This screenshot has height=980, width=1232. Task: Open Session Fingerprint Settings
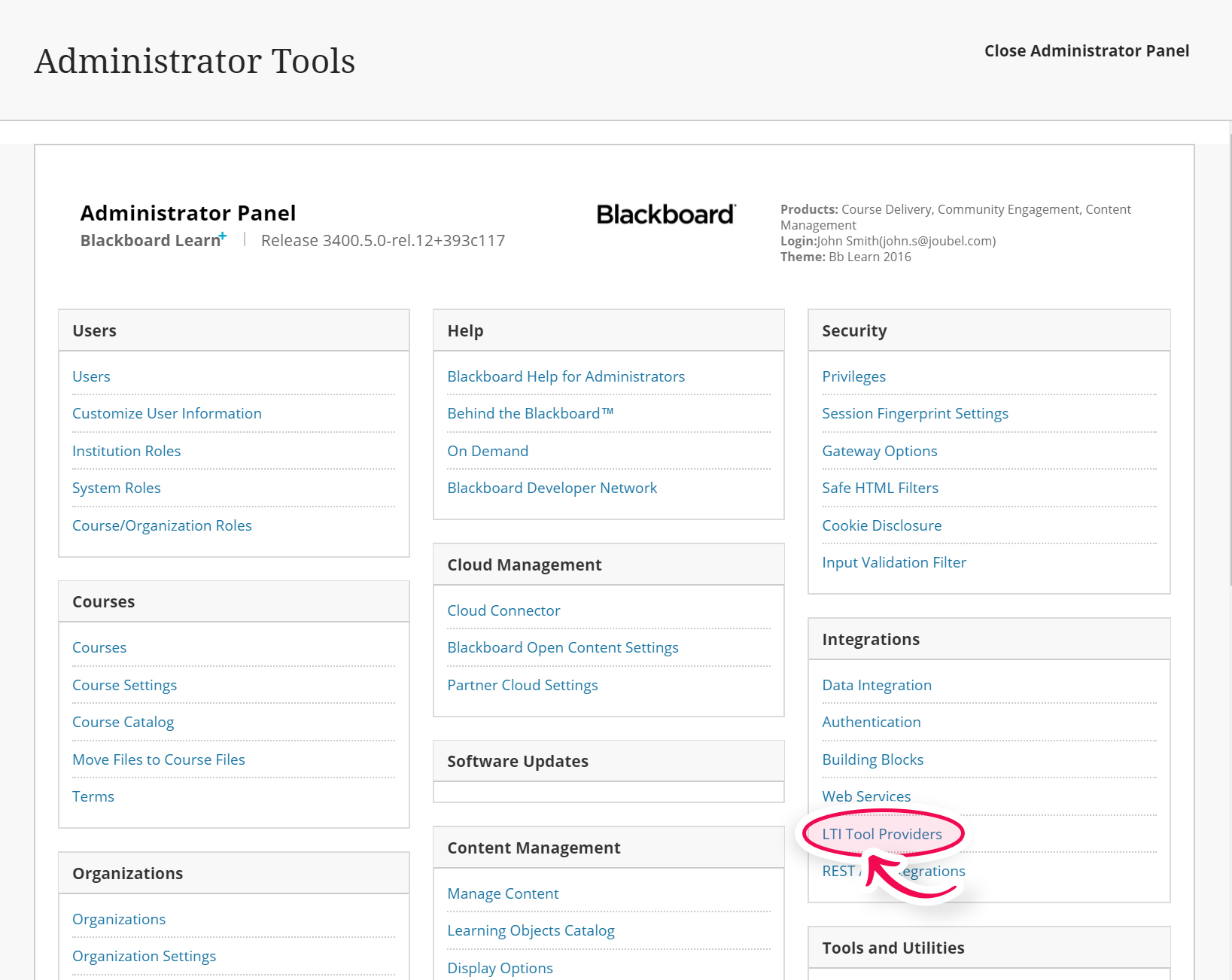pos(915,413)
